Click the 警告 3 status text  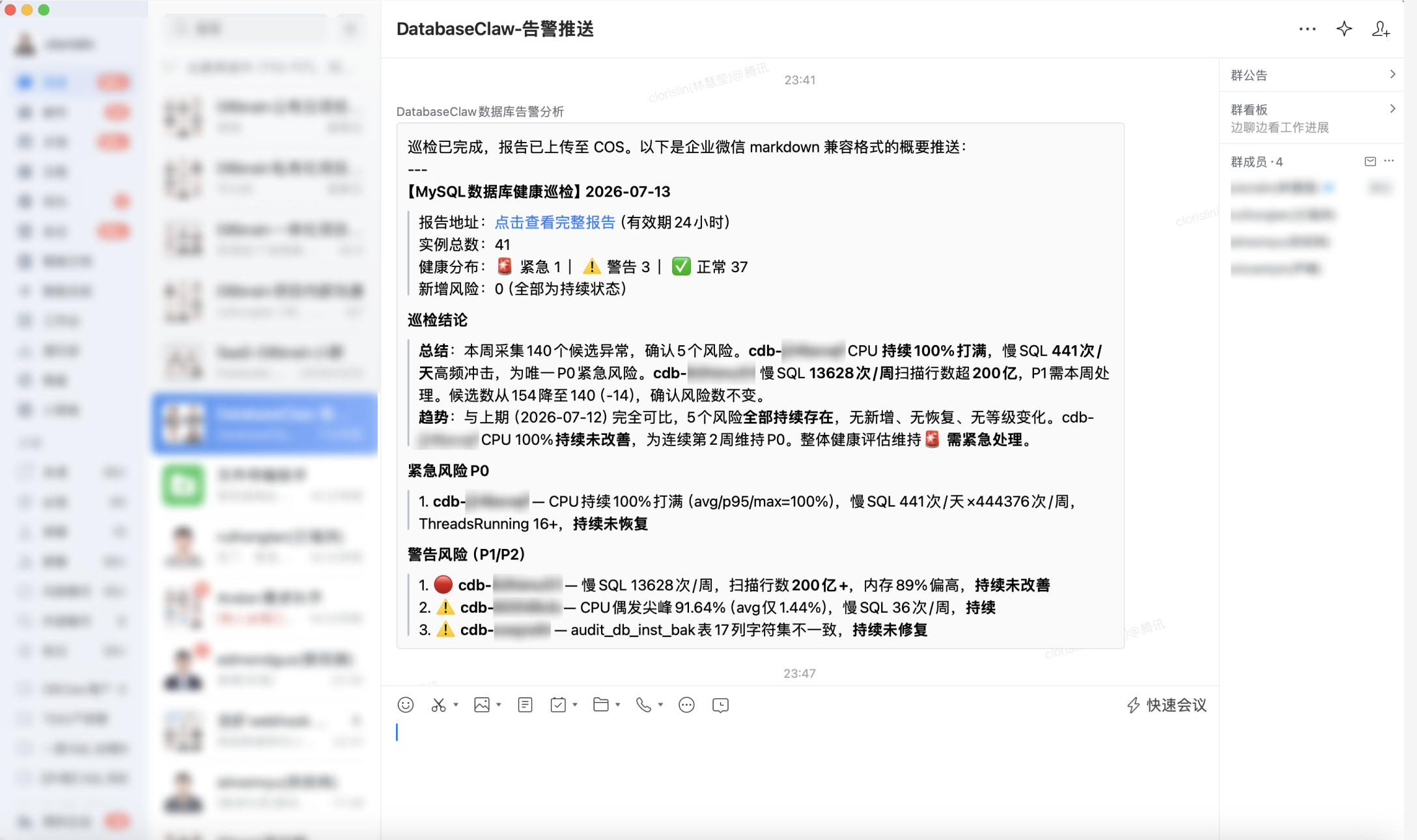[x=628, y=267]
